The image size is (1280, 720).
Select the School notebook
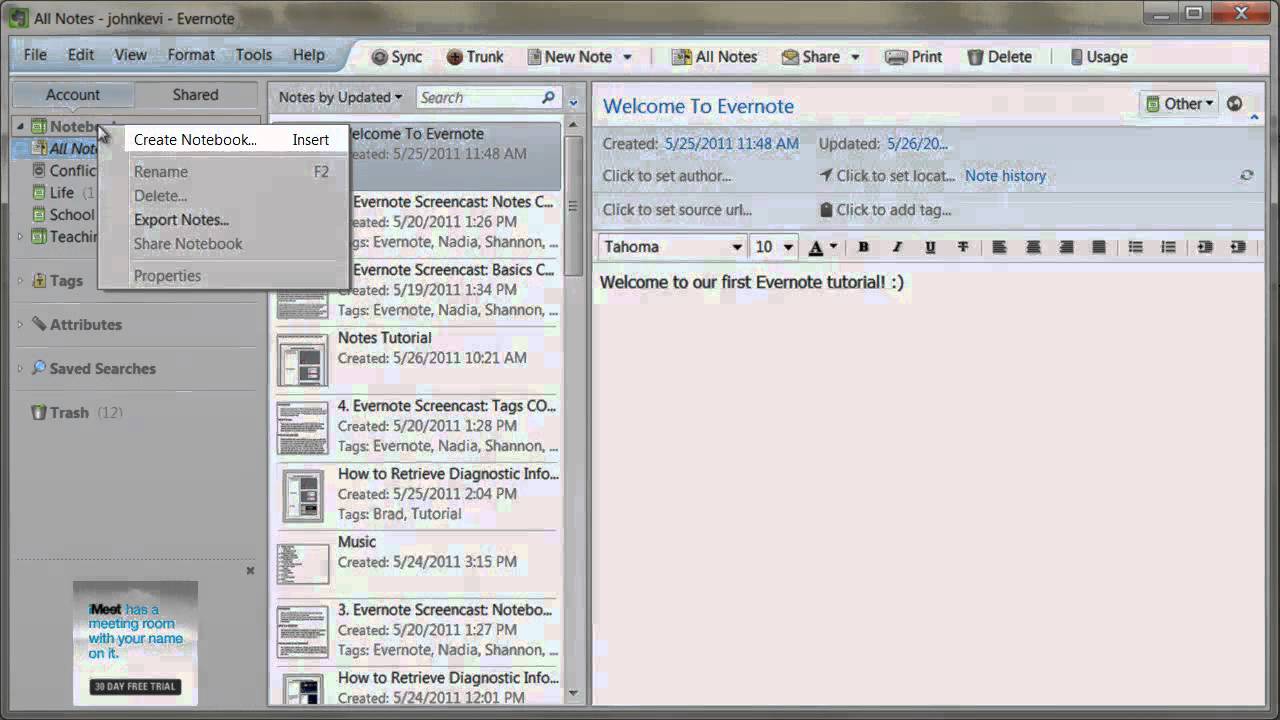click(x=72, y=214)
